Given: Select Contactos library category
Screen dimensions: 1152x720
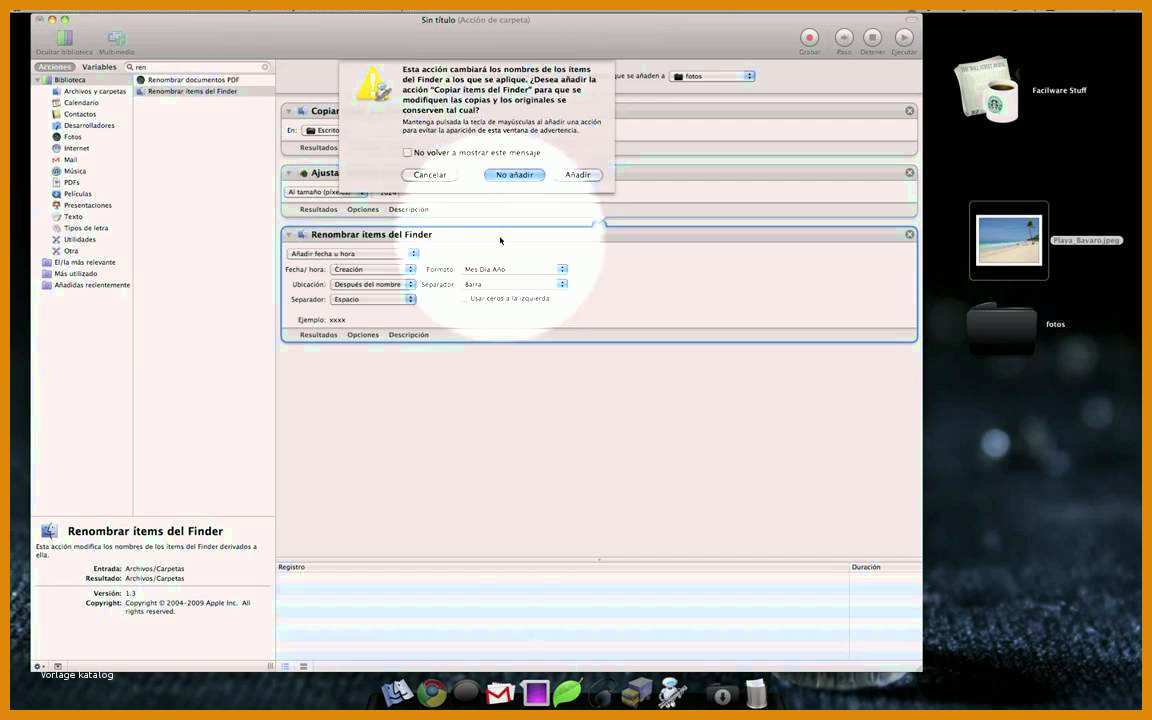Looking at the screenshot, I should click(79, 114).
